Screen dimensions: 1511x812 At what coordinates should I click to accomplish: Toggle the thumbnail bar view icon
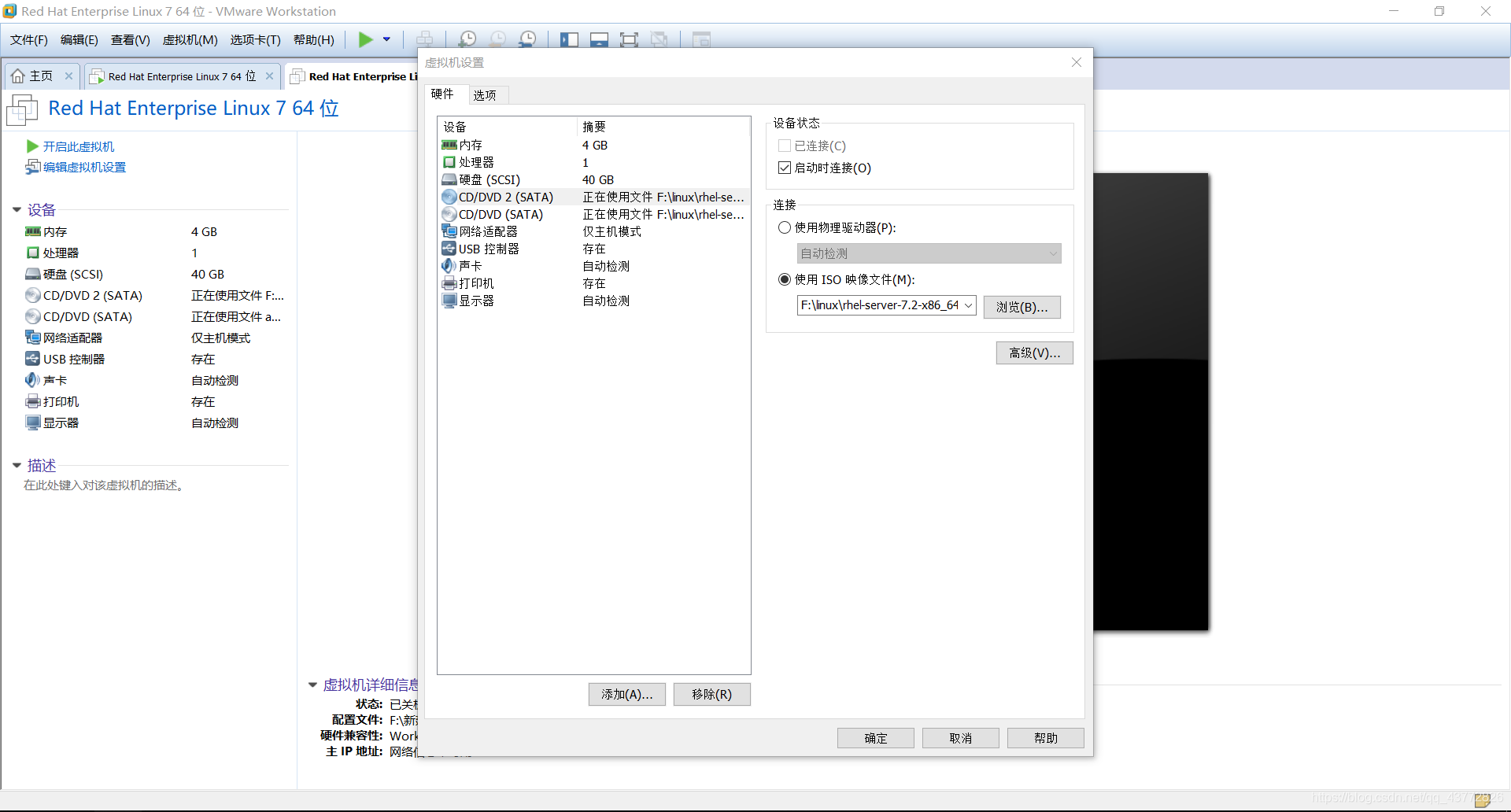coord(599,39)
